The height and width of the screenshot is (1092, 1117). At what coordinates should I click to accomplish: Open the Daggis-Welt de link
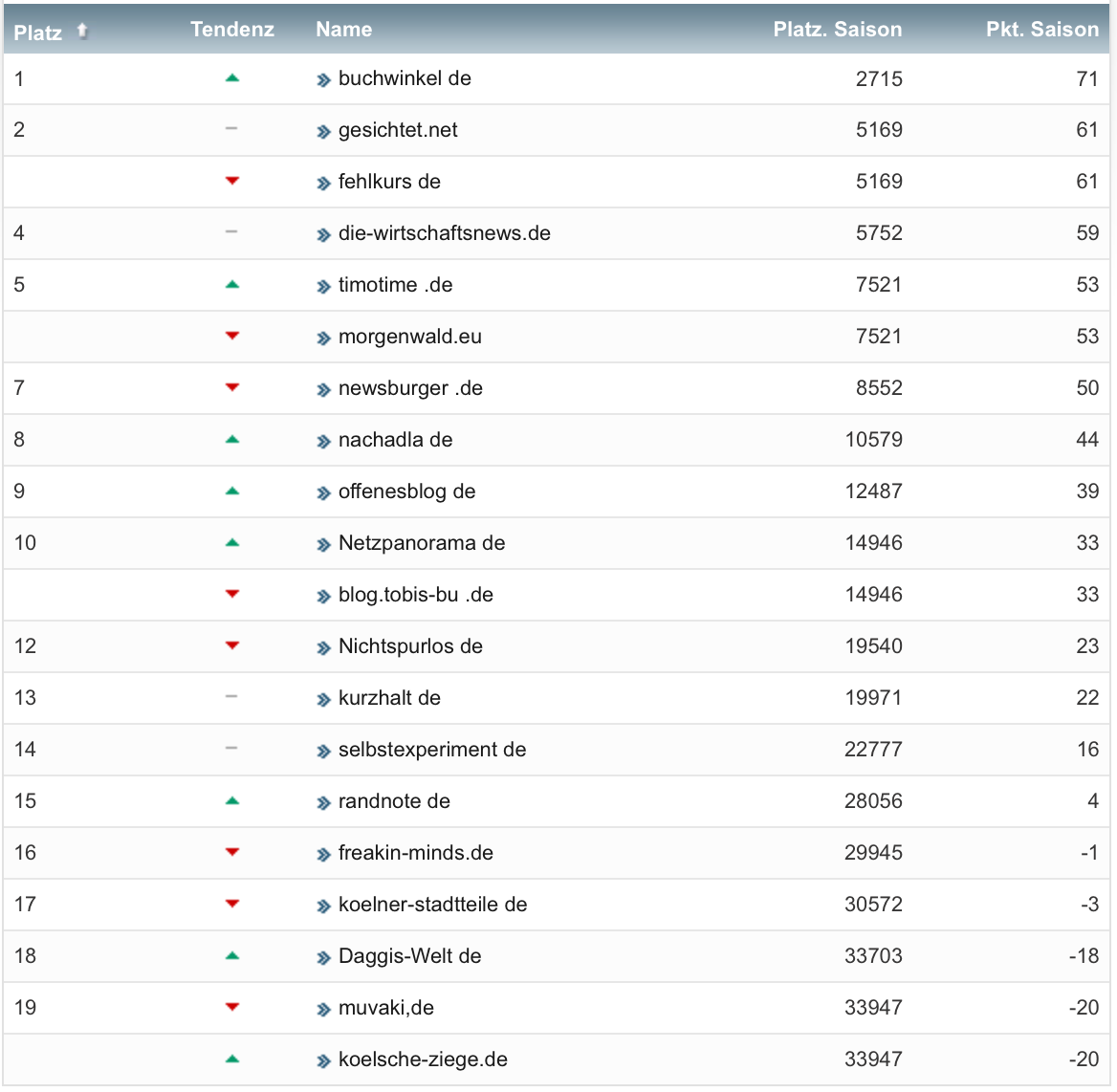pyautogui.click(x=409, y=956)
